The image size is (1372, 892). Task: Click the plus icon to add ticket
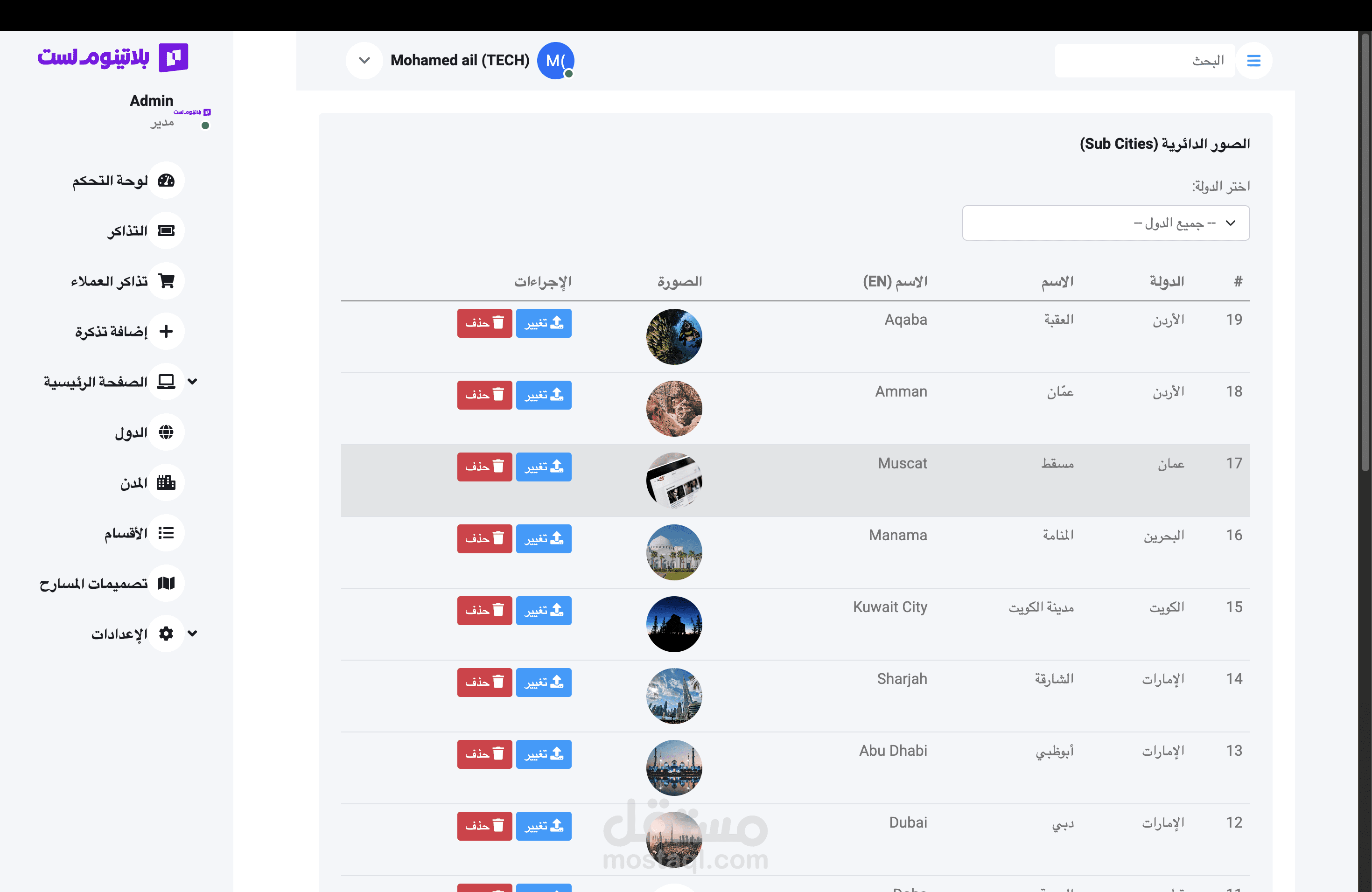pyautogui.click(x=166, y=331)
